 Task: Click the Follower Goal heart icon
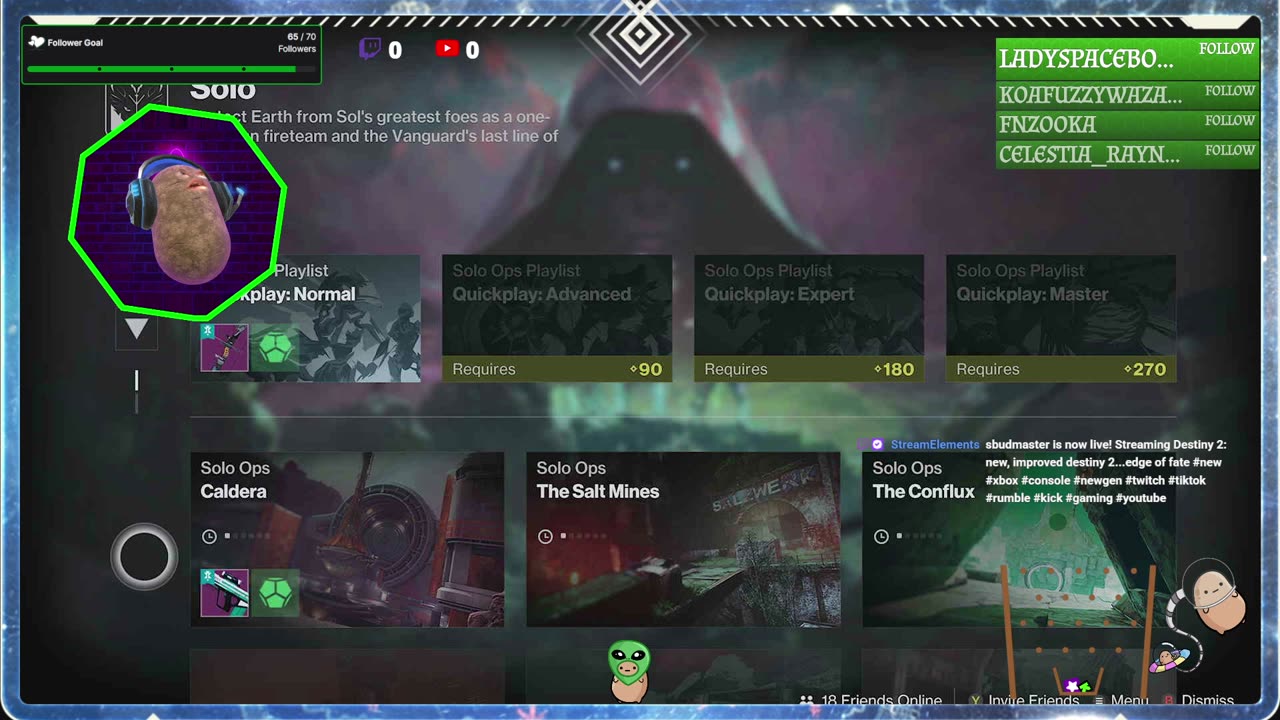click(36, 42)
